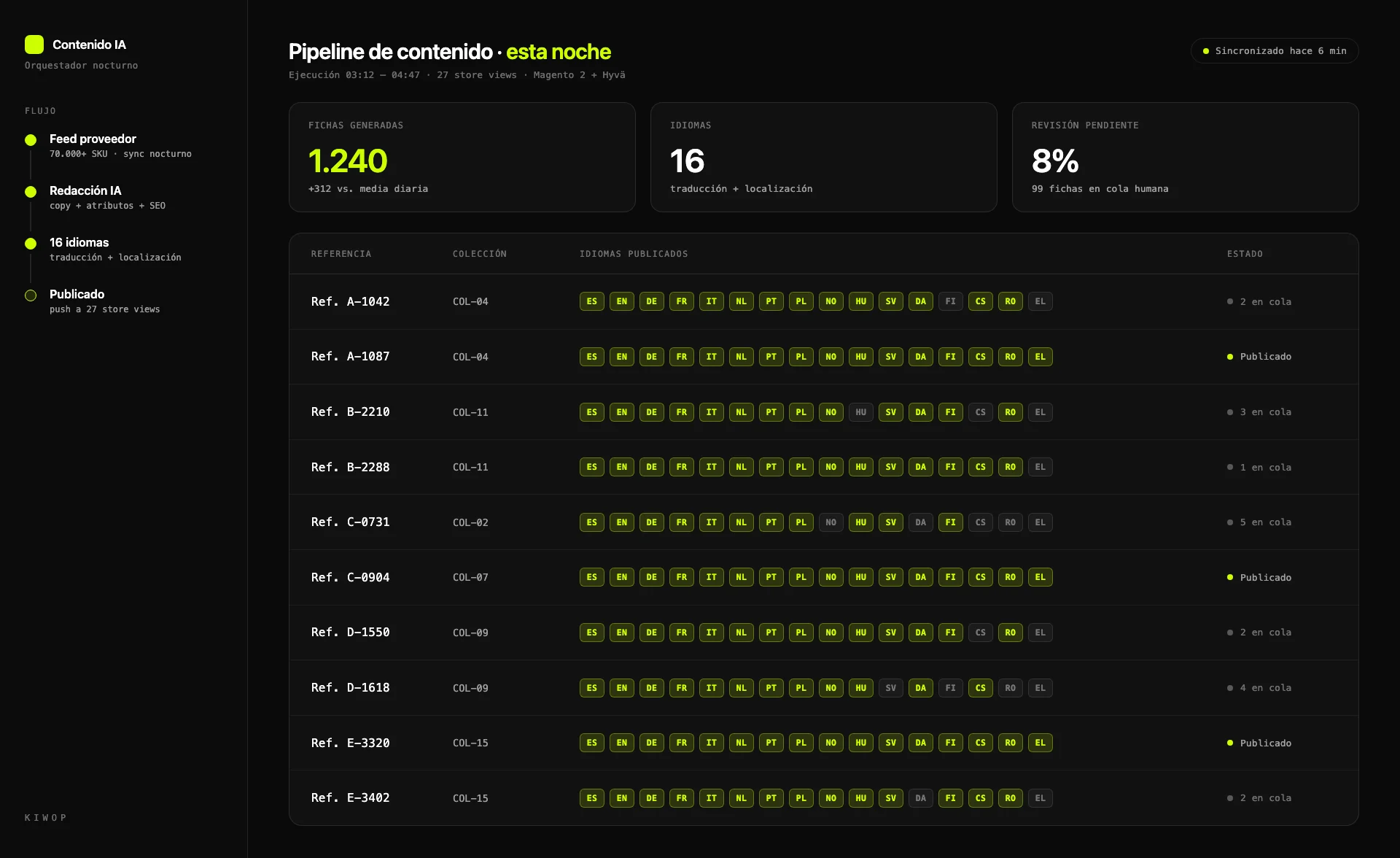This screenshot has width=1400, height=858.
Task: Click the dimmed DA badge in row E-3402
Action: click(920, 798)
